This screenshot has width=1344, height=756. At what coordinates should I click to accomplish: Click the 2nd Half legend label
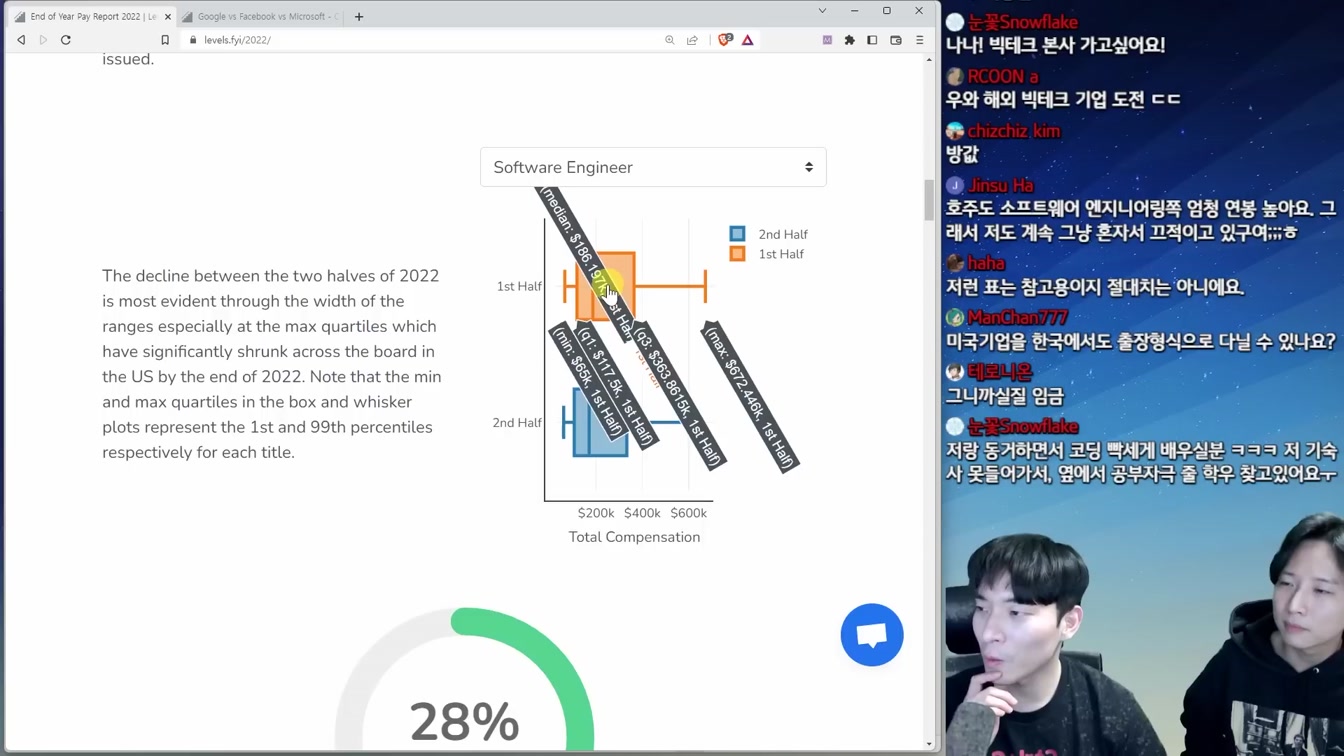(783, 235)
